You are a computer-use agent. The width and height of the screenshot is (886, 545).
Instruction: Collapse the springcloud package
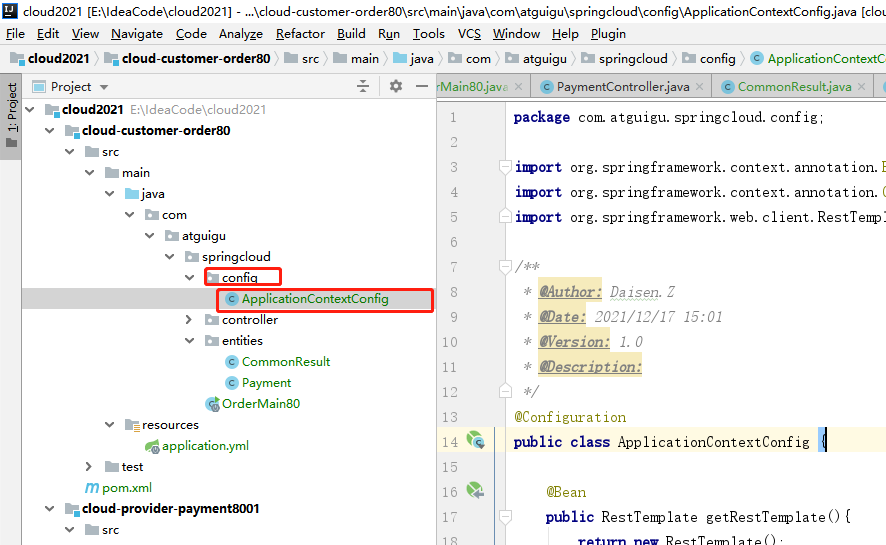pos(170,256)
